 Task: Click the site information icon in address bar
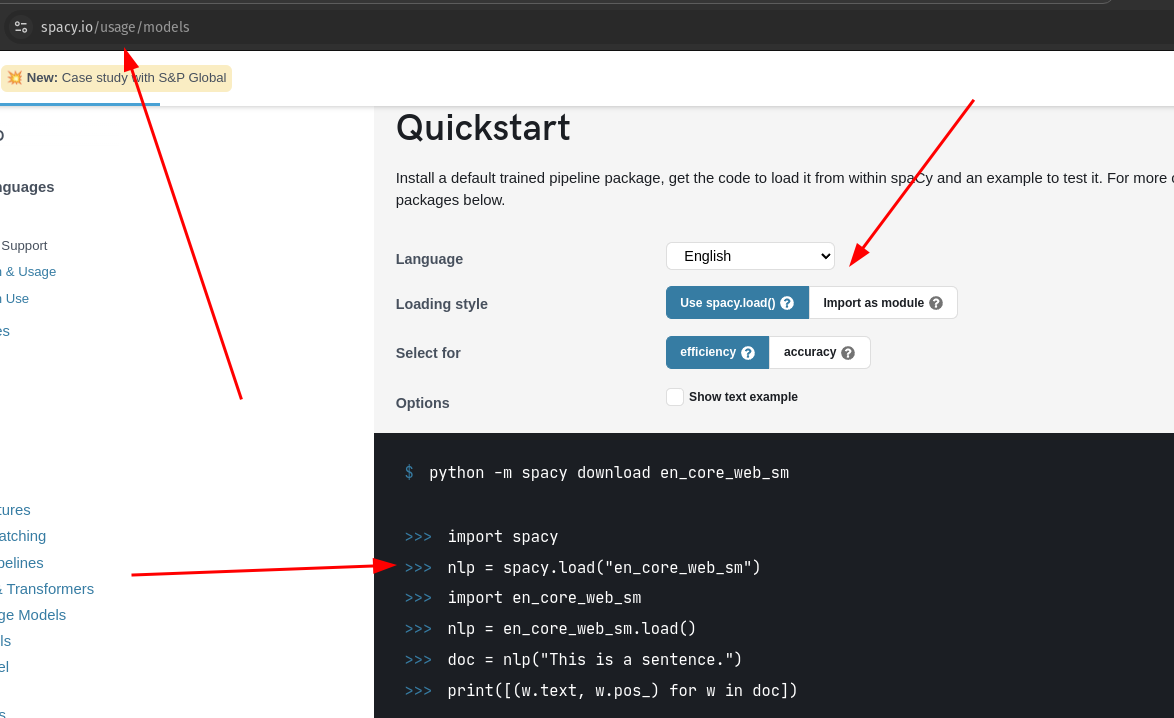click(21, 27)
